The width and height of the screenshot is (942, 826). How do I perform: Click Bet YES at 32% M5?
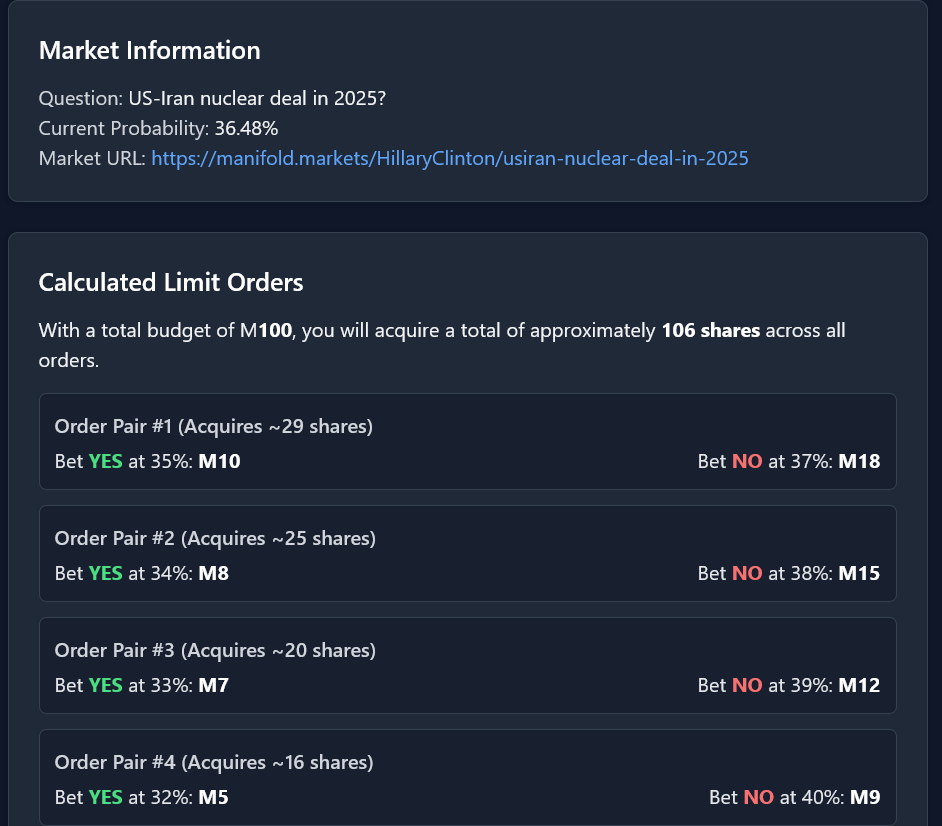[x=142, y=797]
